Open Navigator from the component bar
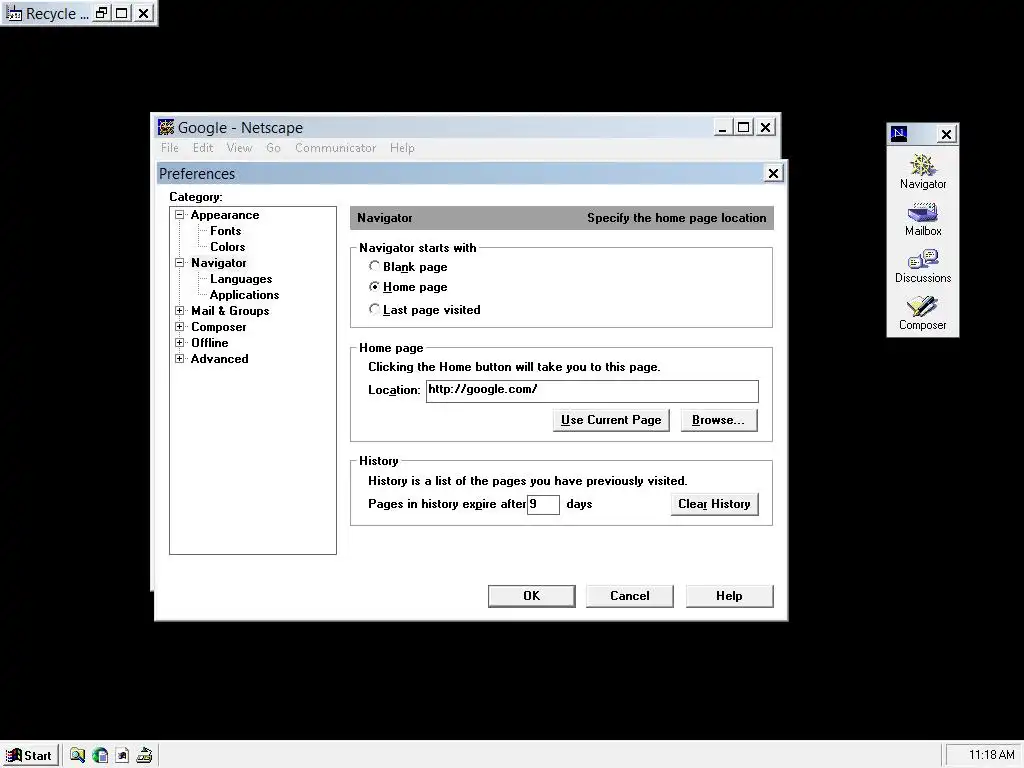 pos(922,171)
